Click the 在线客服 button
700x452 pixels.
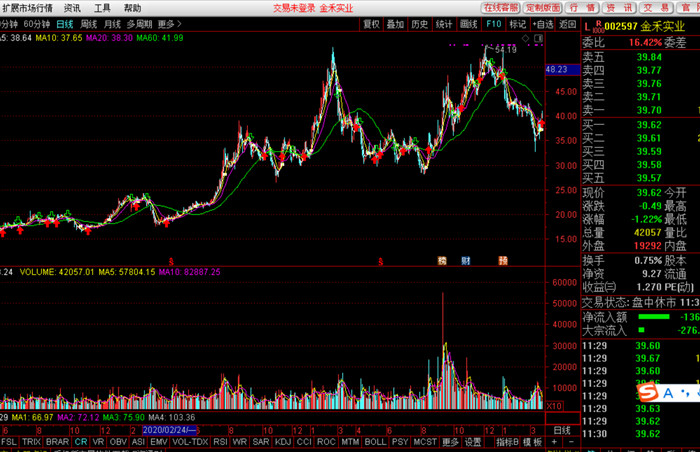click(x=502, y=7)
